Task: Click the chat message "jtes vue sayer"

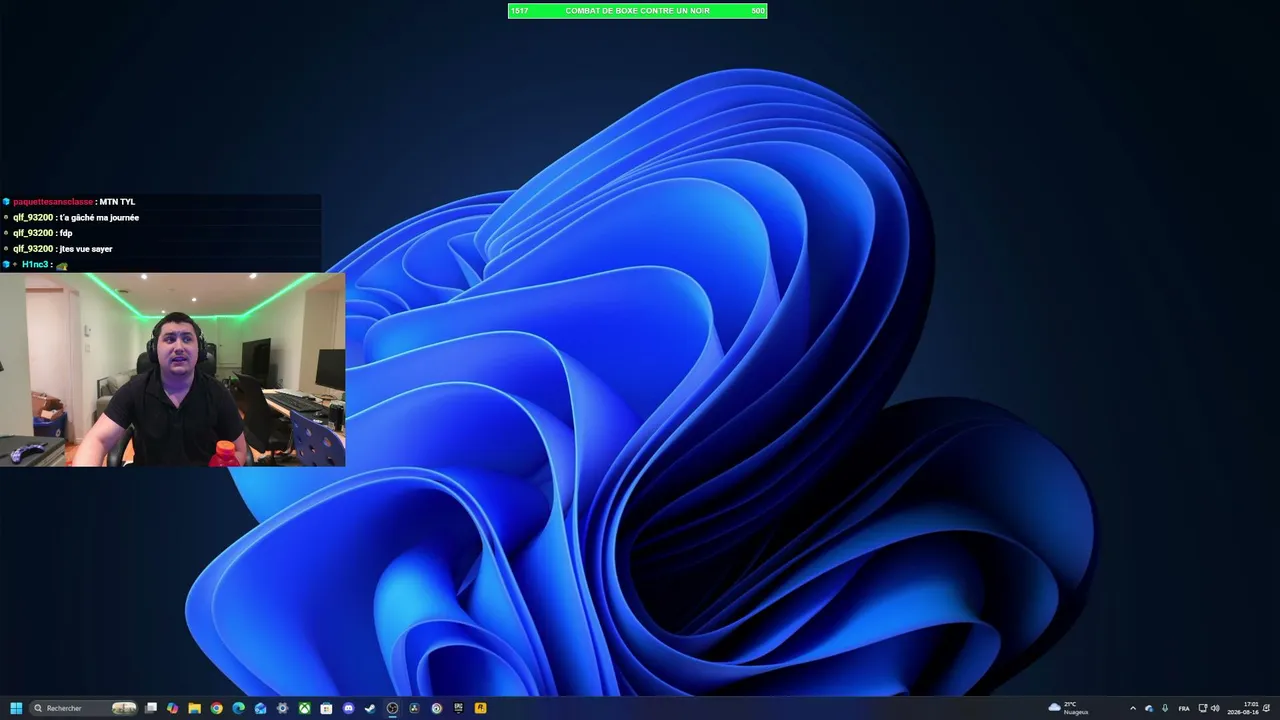Action: 86,249
